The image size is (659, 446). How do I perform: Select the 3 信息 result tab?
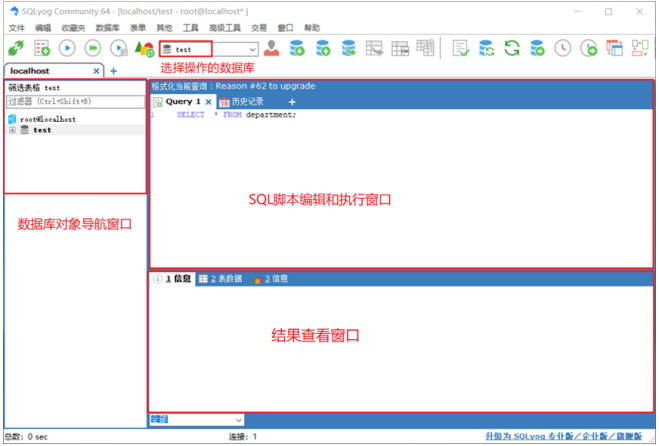pyautogui.click(x=271, y=279)
